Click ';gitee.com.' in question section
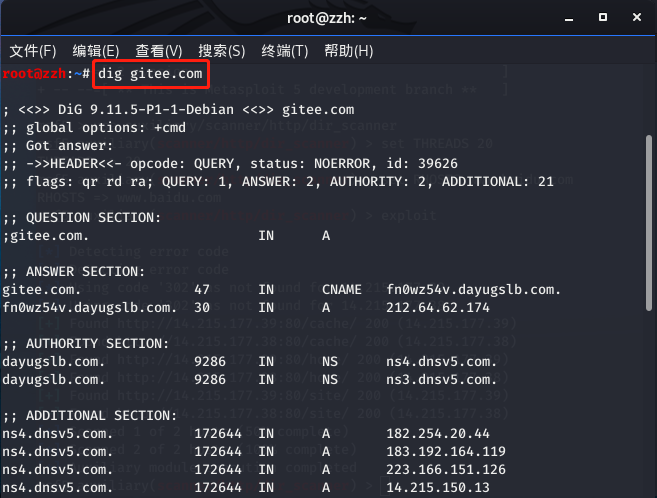Viewport: 657px width, 498px height. 45,236
